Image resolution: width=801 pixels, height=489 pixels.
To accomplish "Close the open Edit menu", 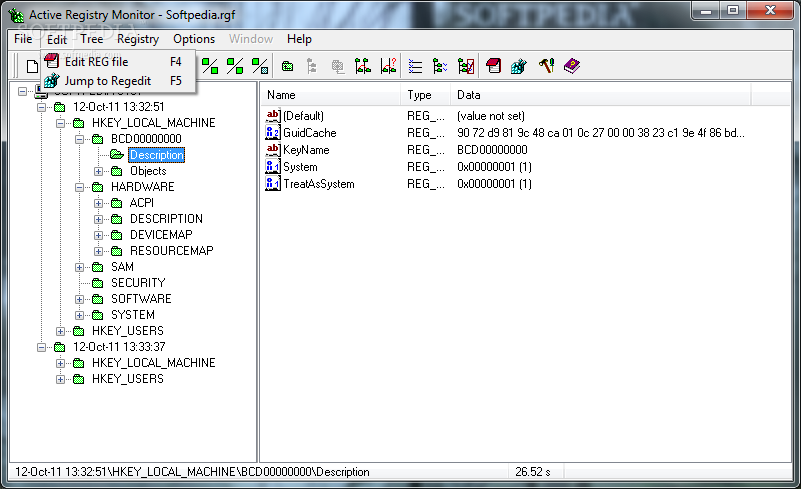I will point(57,39).
